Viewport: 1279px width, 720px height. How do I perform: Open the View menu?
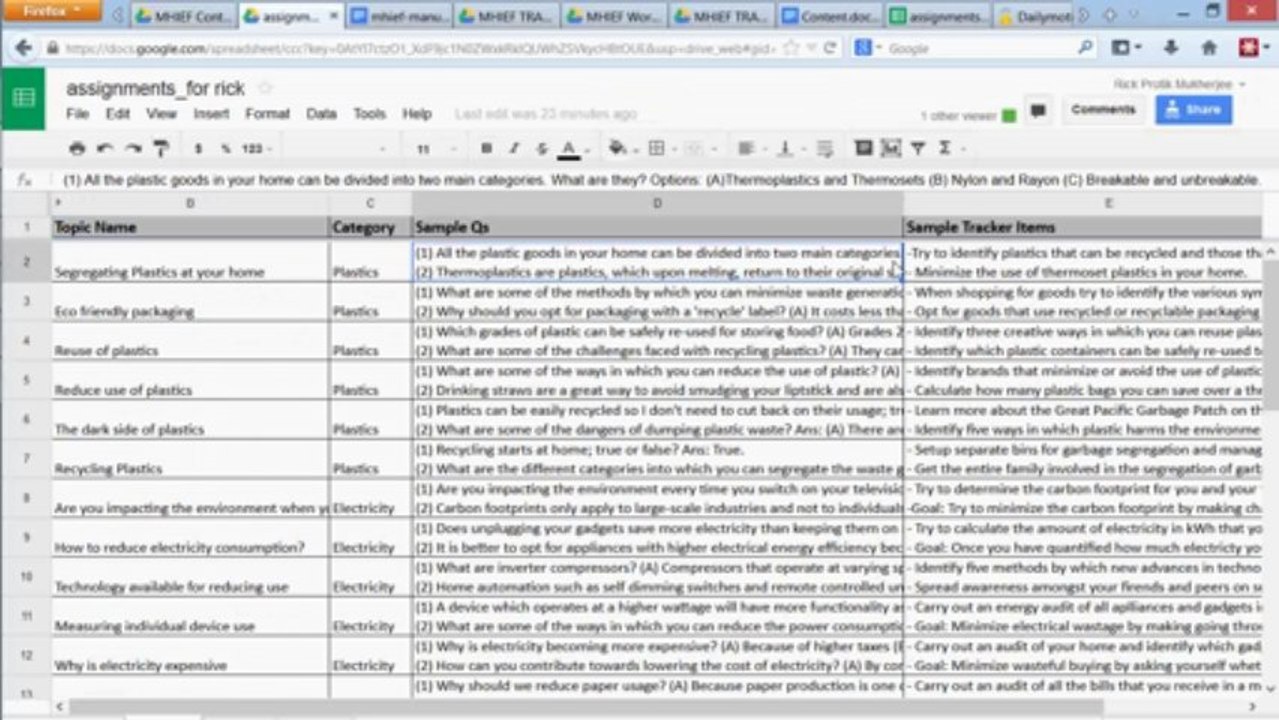[161, 114]
